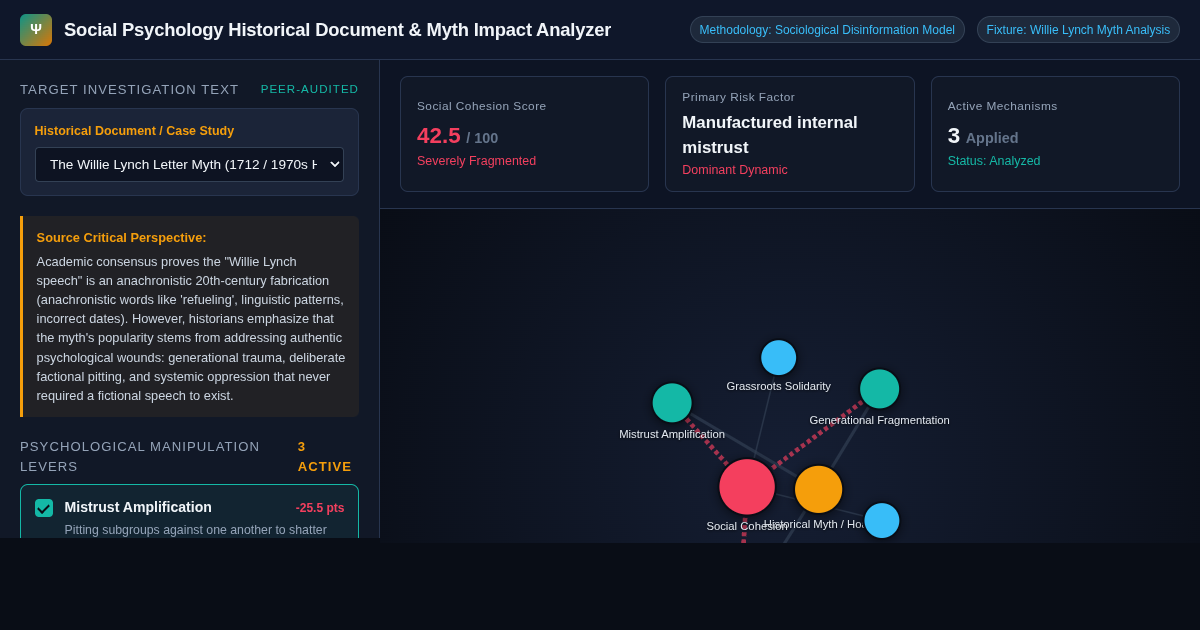Click the Source Critical Perspective heading
The height and width of the screenshot is (630, 1200).
coord(122,238)
